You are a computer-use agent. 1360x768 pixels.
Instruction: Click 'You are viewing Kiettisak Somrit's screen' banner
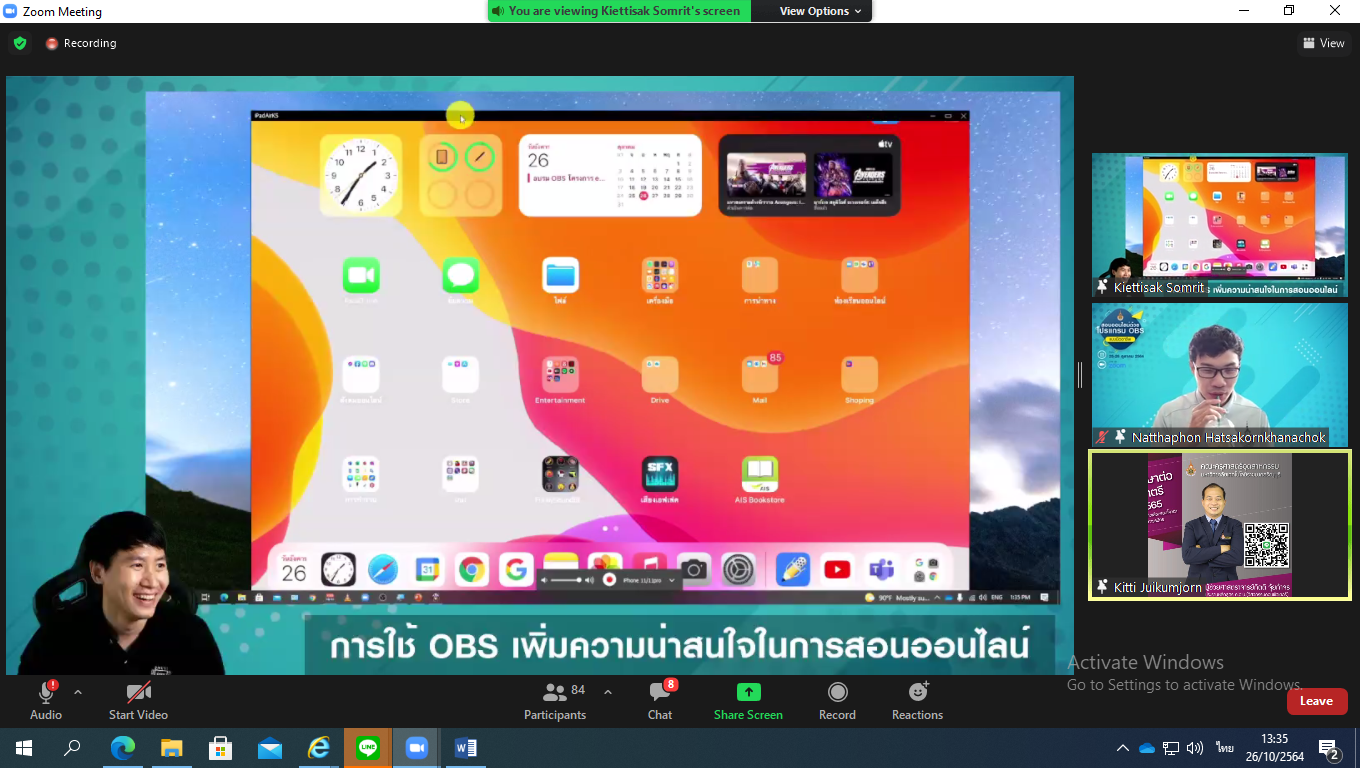click(620, 11)
